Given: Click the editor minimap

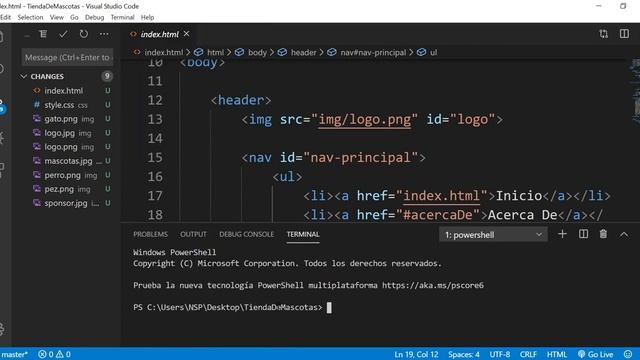Looking at the screenshot, I should click(635, 92).
